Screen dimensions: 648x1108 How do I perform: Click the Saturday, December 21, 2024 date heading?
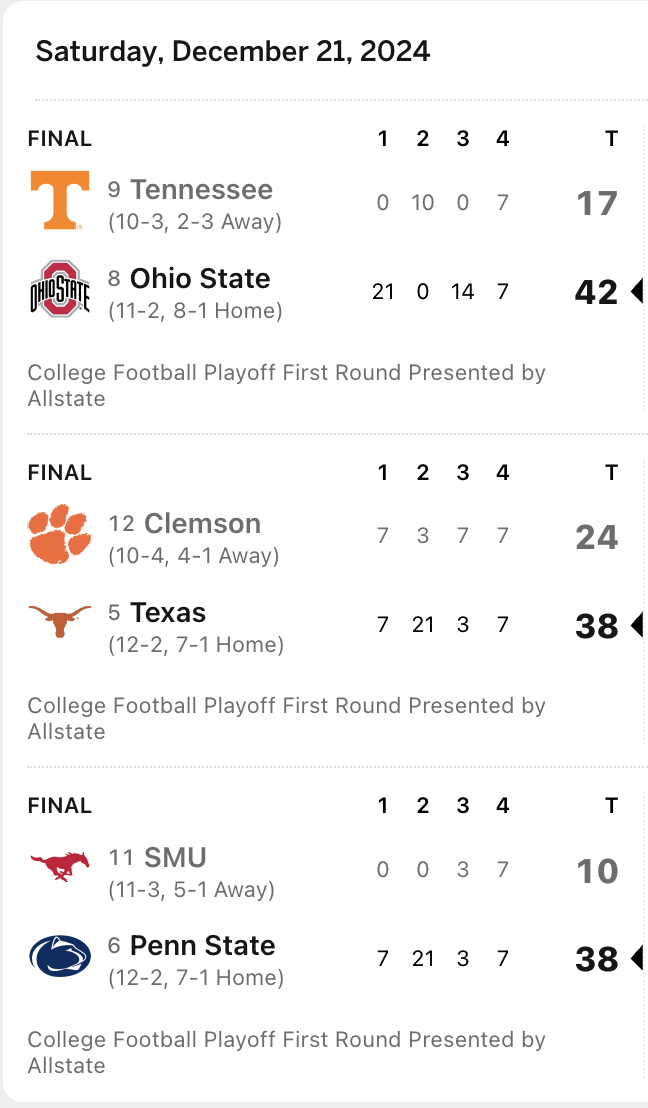point(233,51)
